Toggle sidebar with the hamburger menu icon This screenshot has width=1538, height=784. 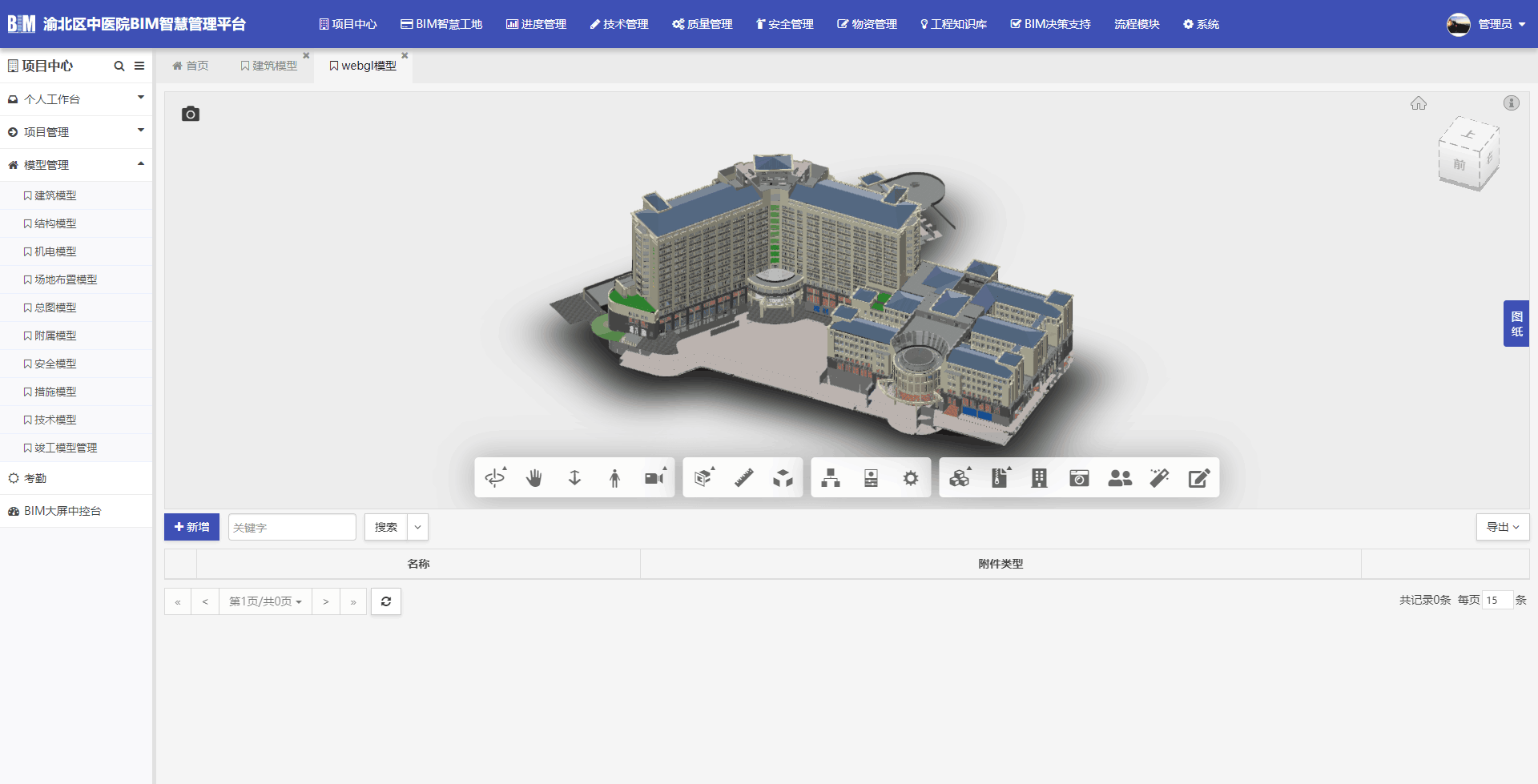click(x=139, y=66)
